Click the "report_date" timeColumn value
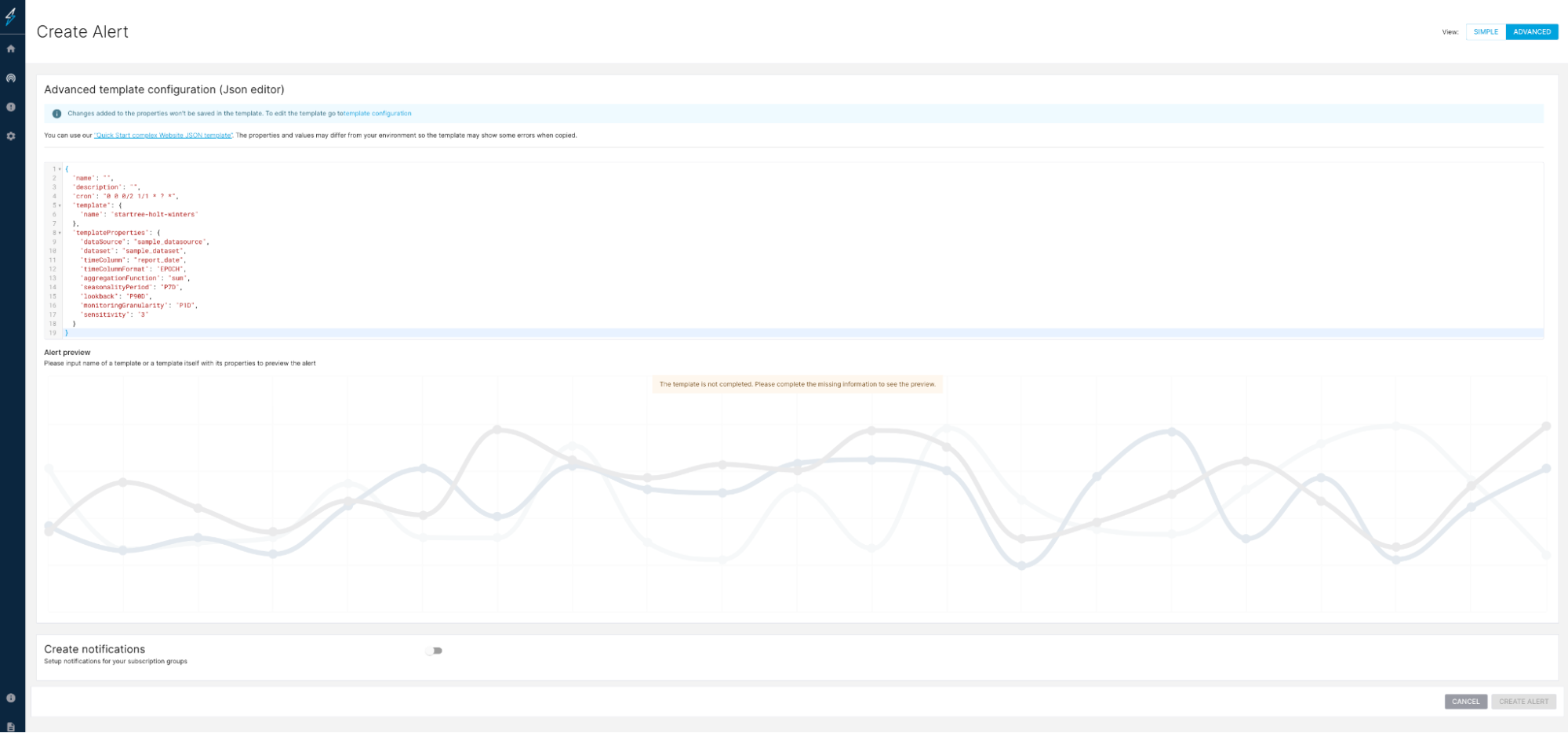Viewport: 1568px width, 733px height. (159, 260)
